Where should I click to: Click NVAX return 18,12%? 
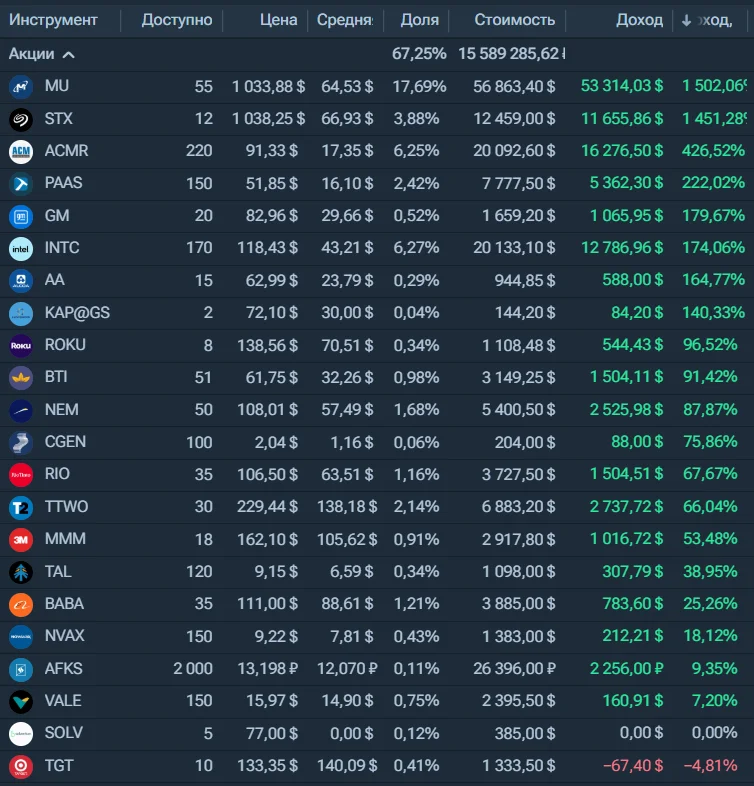710,636
